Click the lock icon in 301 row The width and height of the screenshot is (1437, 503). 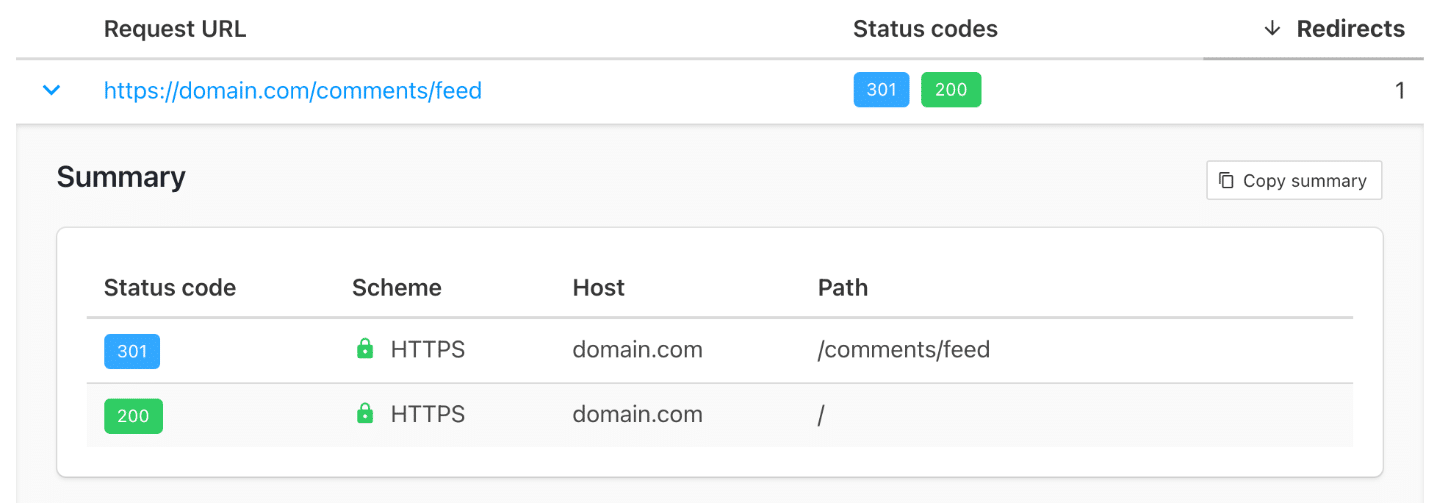365,349
